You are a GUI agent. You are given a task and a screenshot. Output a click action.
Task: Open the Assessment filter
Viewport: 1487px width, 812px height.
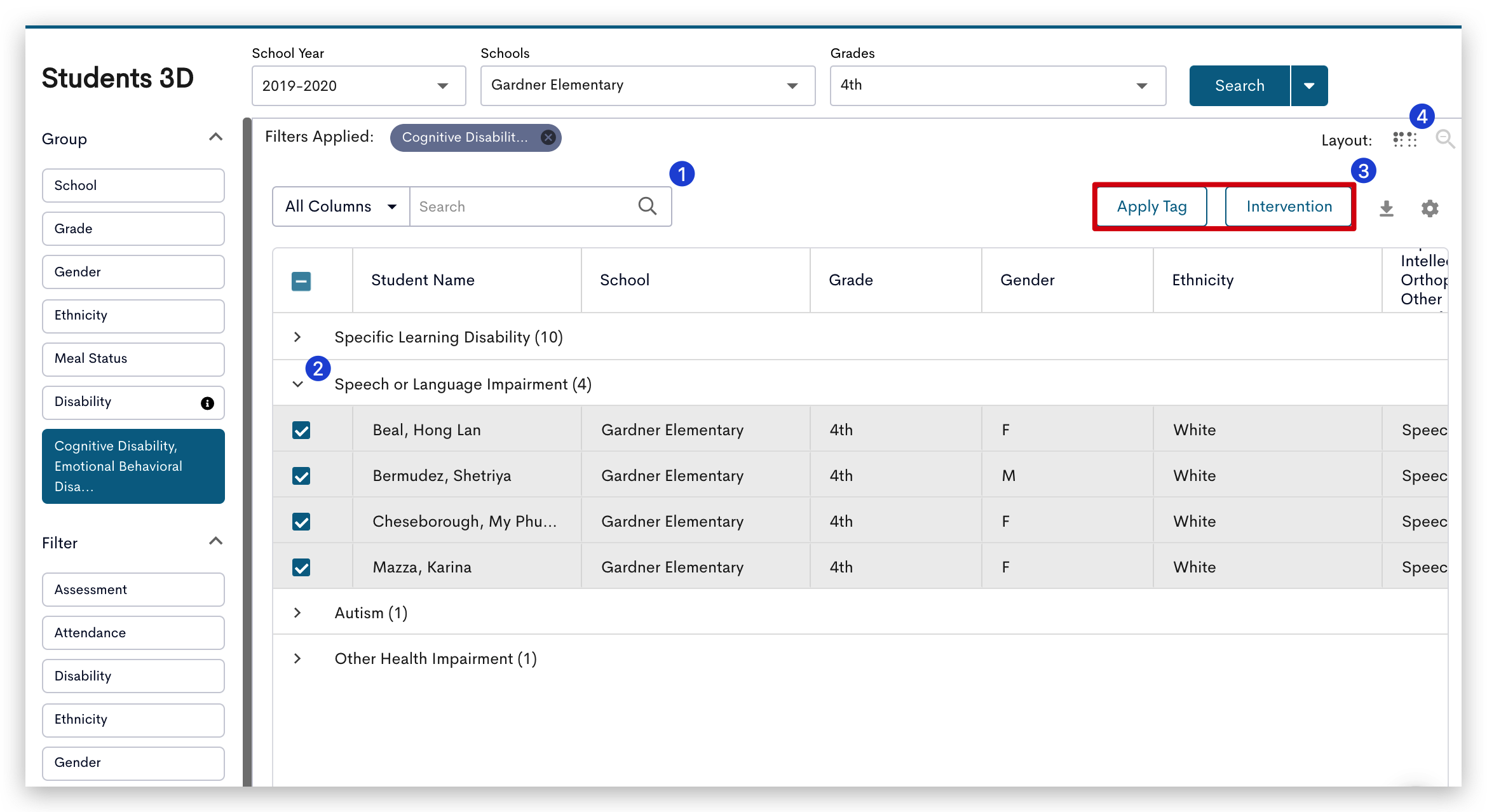(x=133, y=590)
